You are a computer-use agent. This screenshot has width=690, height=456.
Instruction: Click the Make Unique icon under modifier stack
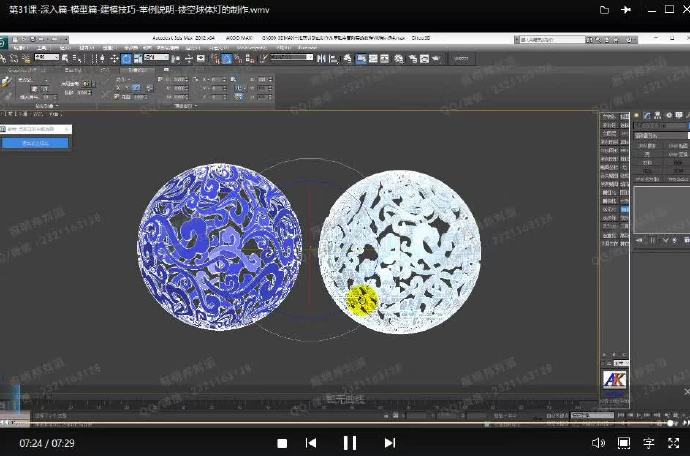coord(666,240)
